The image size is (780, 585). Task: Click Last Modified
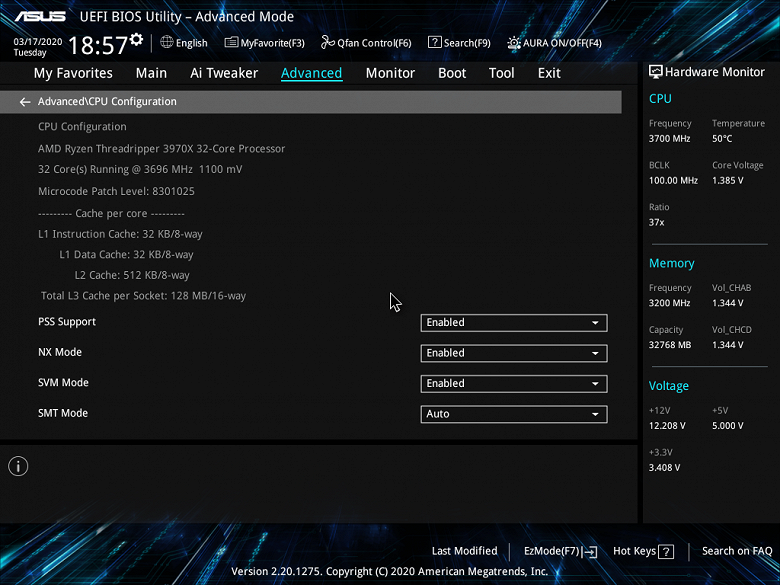coord(465,551)
